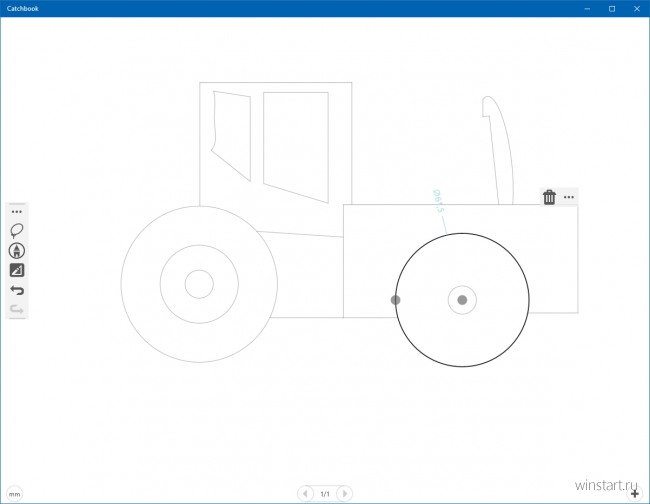Switch units using the mm button

pos(15,494)
